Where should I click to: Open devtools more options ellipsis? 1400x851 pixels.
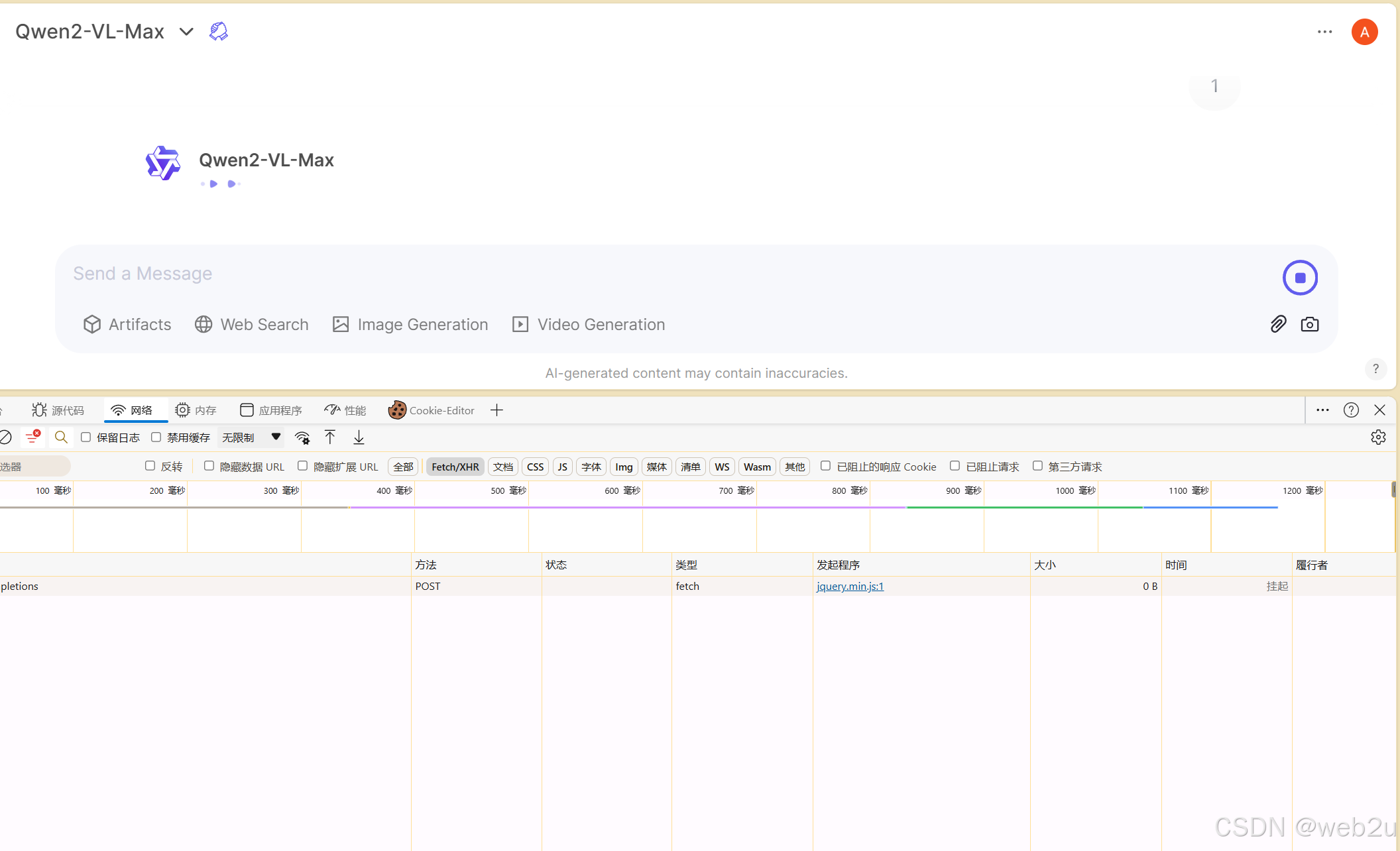pyautogui.click(x=1322, y=410)
